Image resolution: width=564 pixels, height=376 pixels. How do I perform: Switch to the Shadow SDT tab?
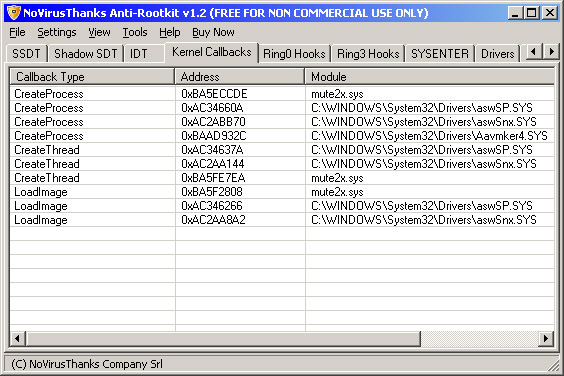[x=86, y=54]
